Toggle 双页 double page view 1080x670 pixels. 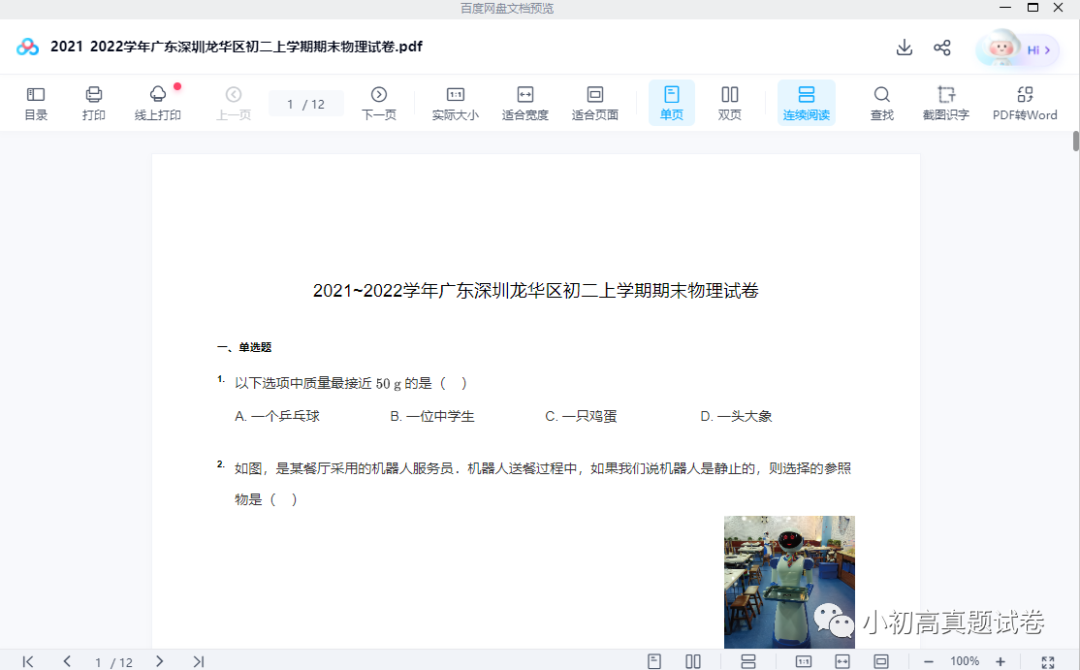730,103
